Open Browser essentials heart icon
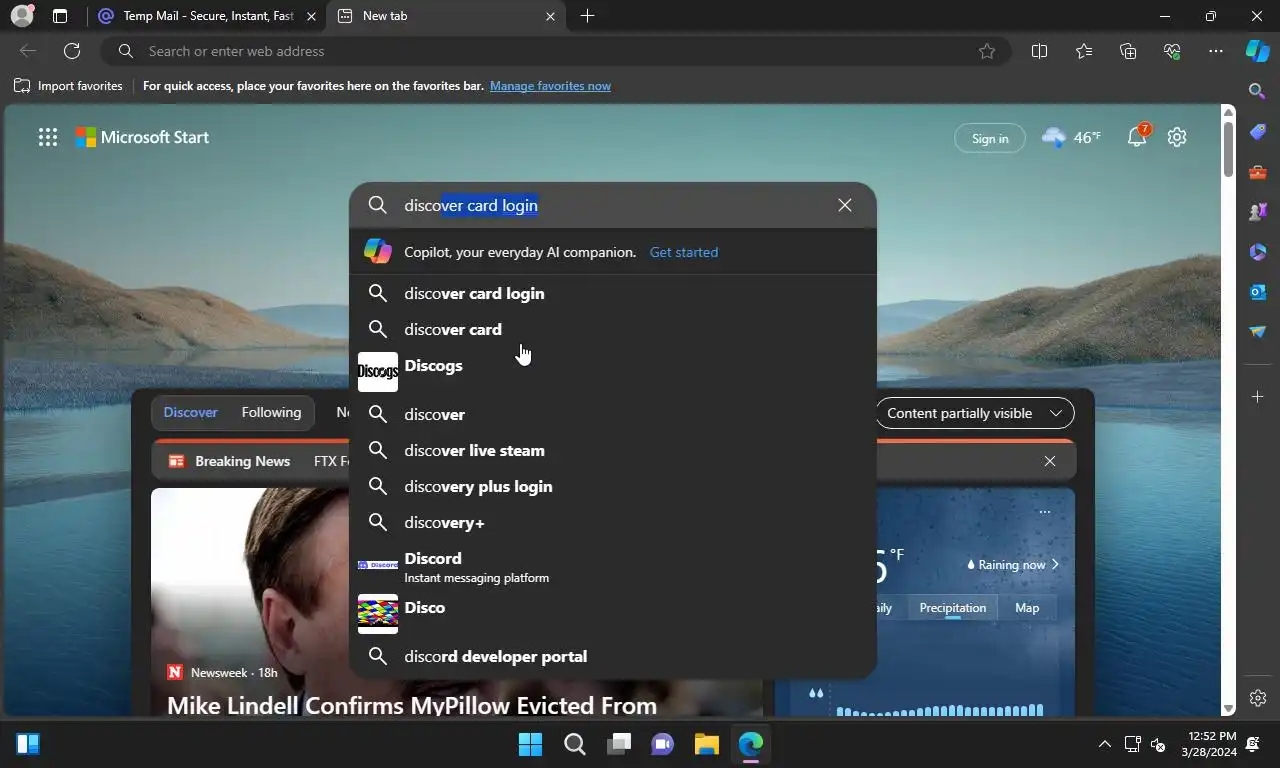The image size is (1280, 768). pos(1172,51)
